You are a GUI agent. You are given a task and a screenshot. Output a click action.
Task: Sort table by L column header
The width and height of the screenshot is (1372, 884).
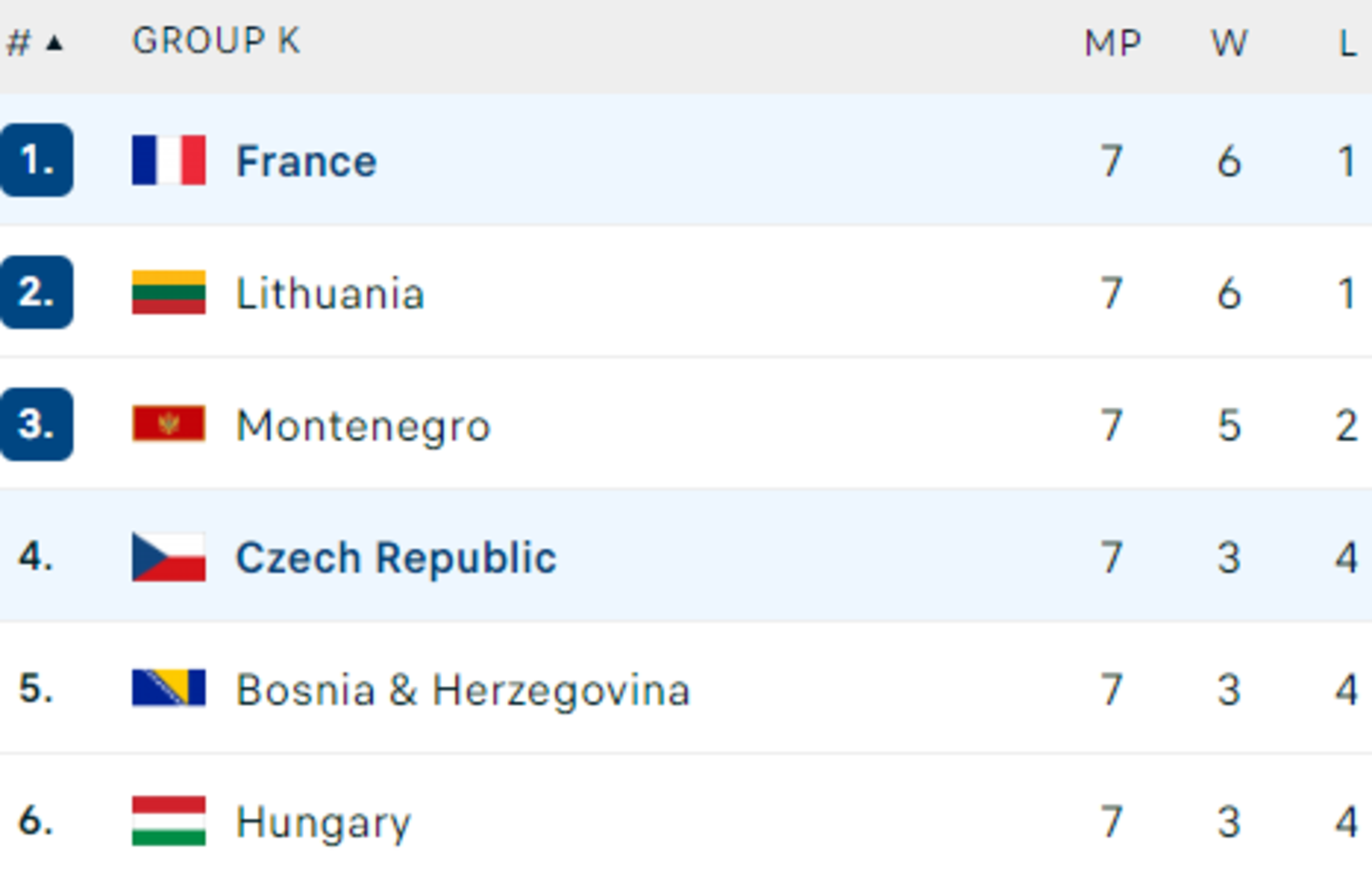coord(1347,43)
